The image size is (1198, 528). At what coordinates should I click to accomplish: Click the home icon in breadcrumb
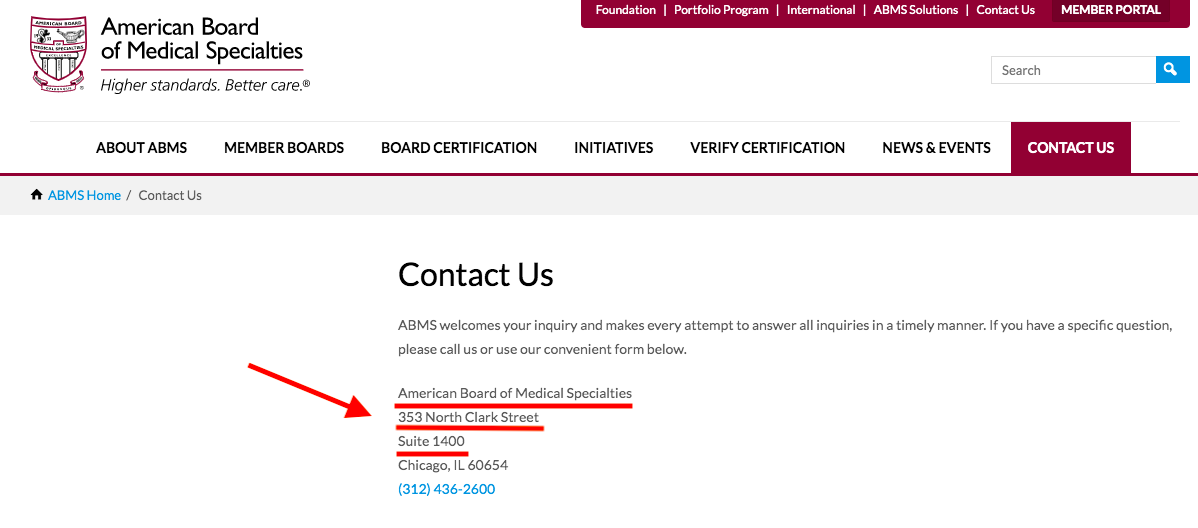tap(37, 195)
